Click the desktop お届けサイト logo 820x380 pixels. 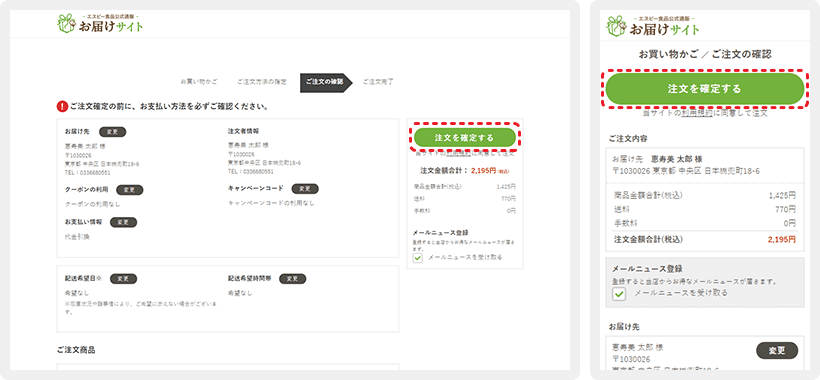pos(99,24)
